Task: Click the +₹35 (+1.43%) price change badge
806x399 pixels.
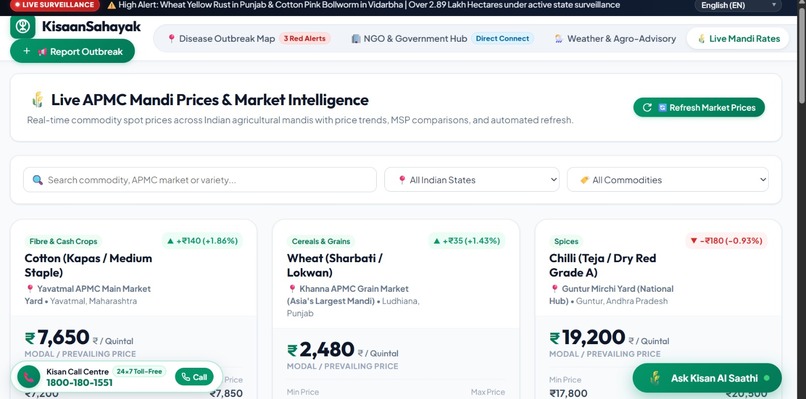Action: 467,240
